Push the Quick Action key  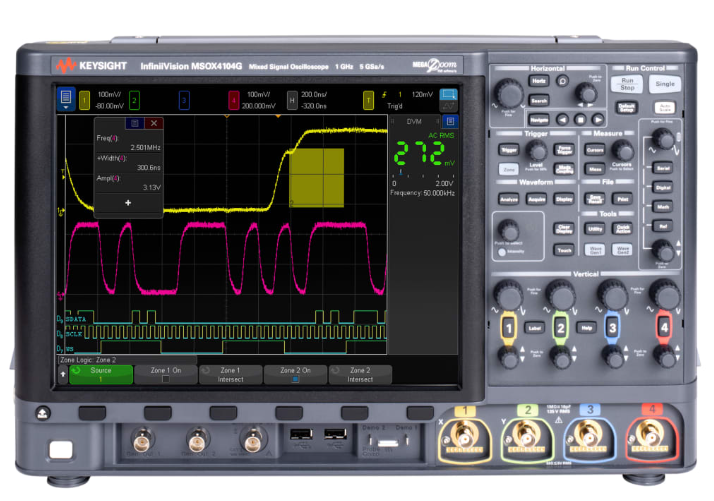coord(622,229)
